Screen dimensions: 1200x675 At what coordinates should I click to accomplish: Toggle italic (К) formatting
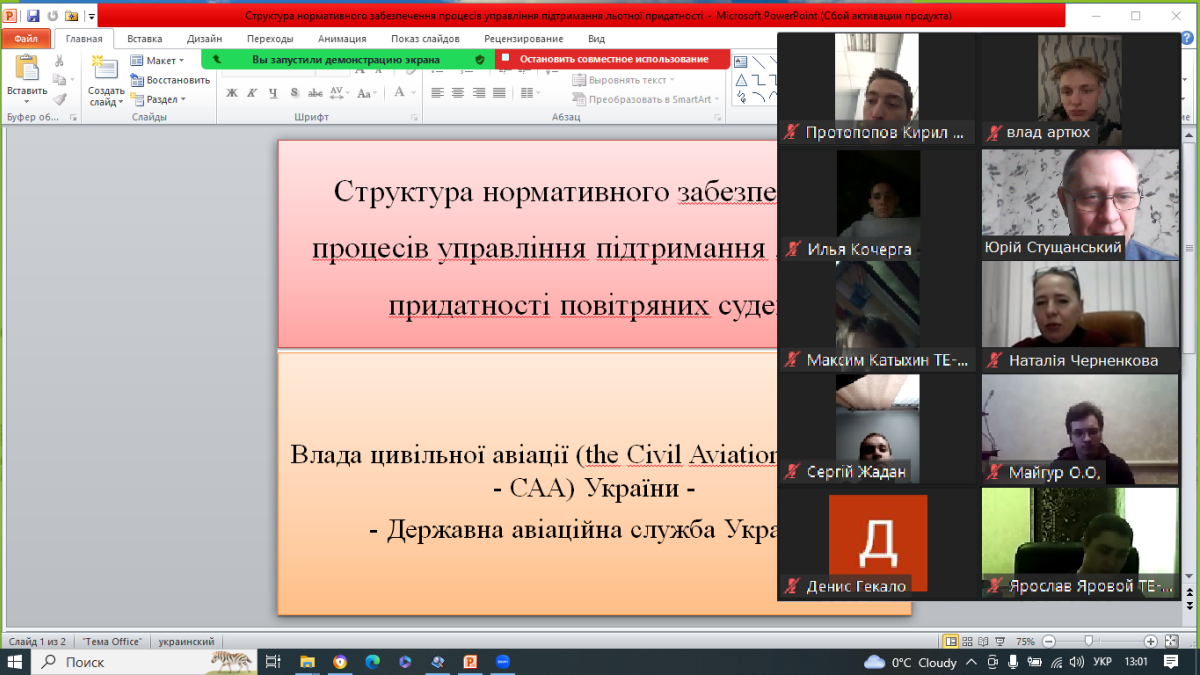(253, 93)
